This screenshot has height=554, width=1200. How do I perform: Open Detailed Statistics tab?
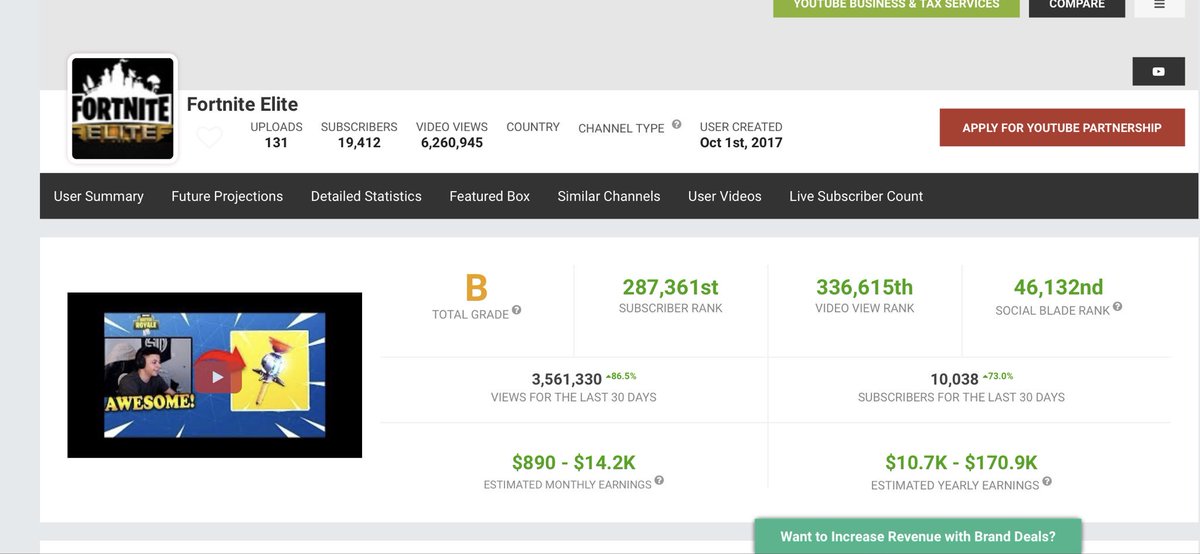[x=366, y=196]
